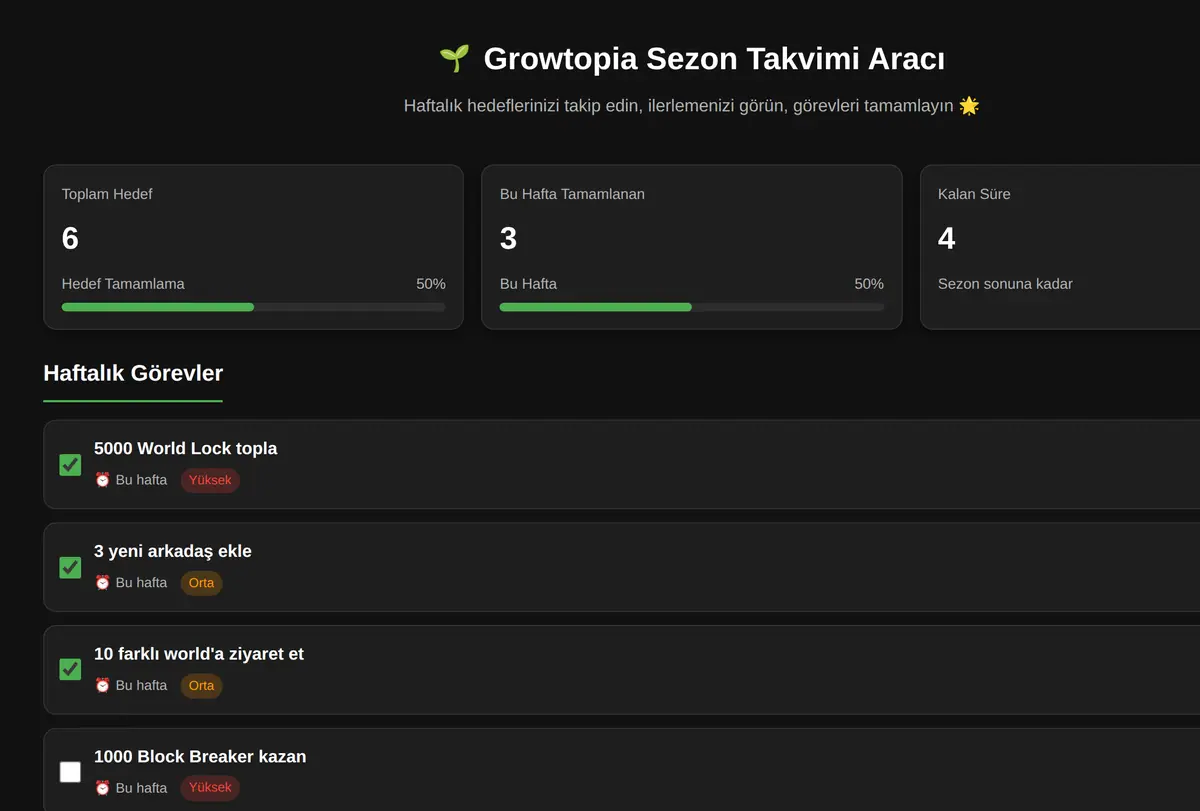Click the Yüksek badge on 5000 World Lock task

coord(210,480)
